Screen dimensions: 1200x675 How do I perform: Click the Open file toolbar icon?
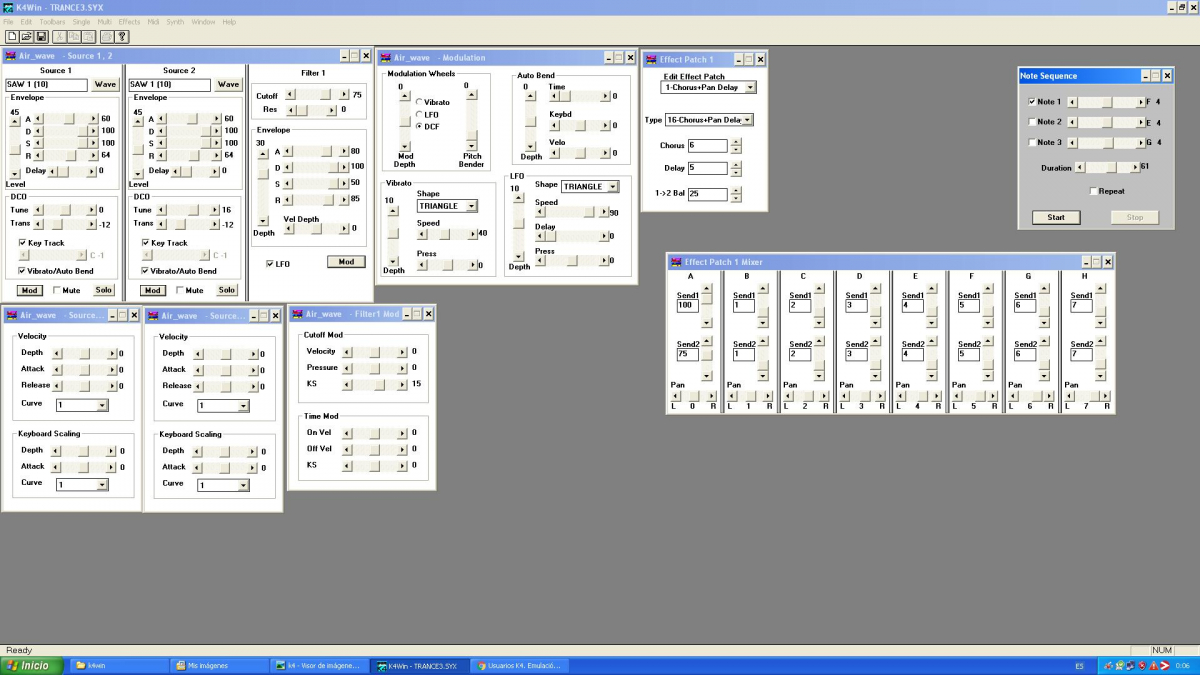(x=27, y=37)
